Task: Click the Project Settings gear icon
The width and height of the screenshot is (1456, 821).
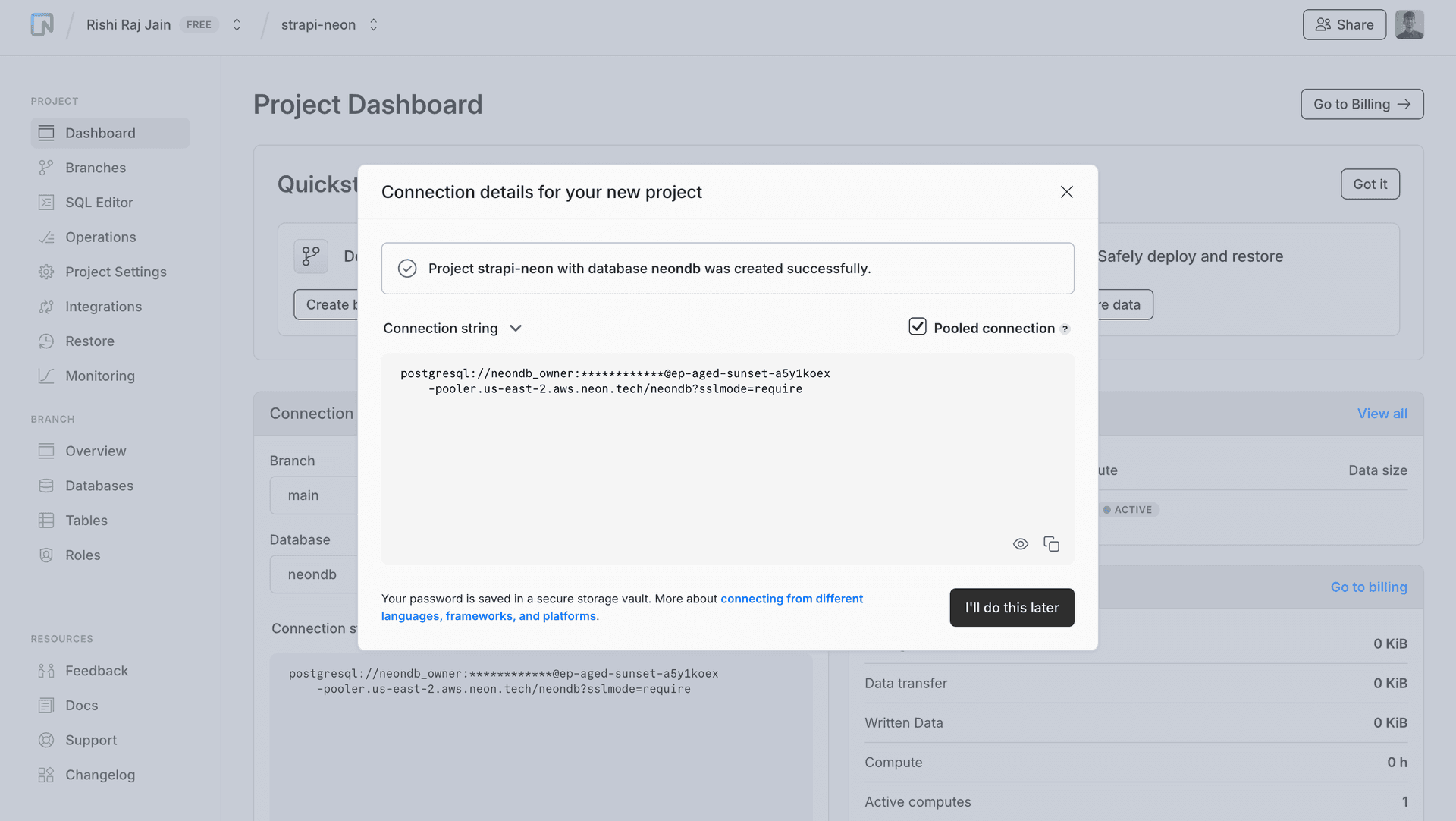Action: click(46, 272)
